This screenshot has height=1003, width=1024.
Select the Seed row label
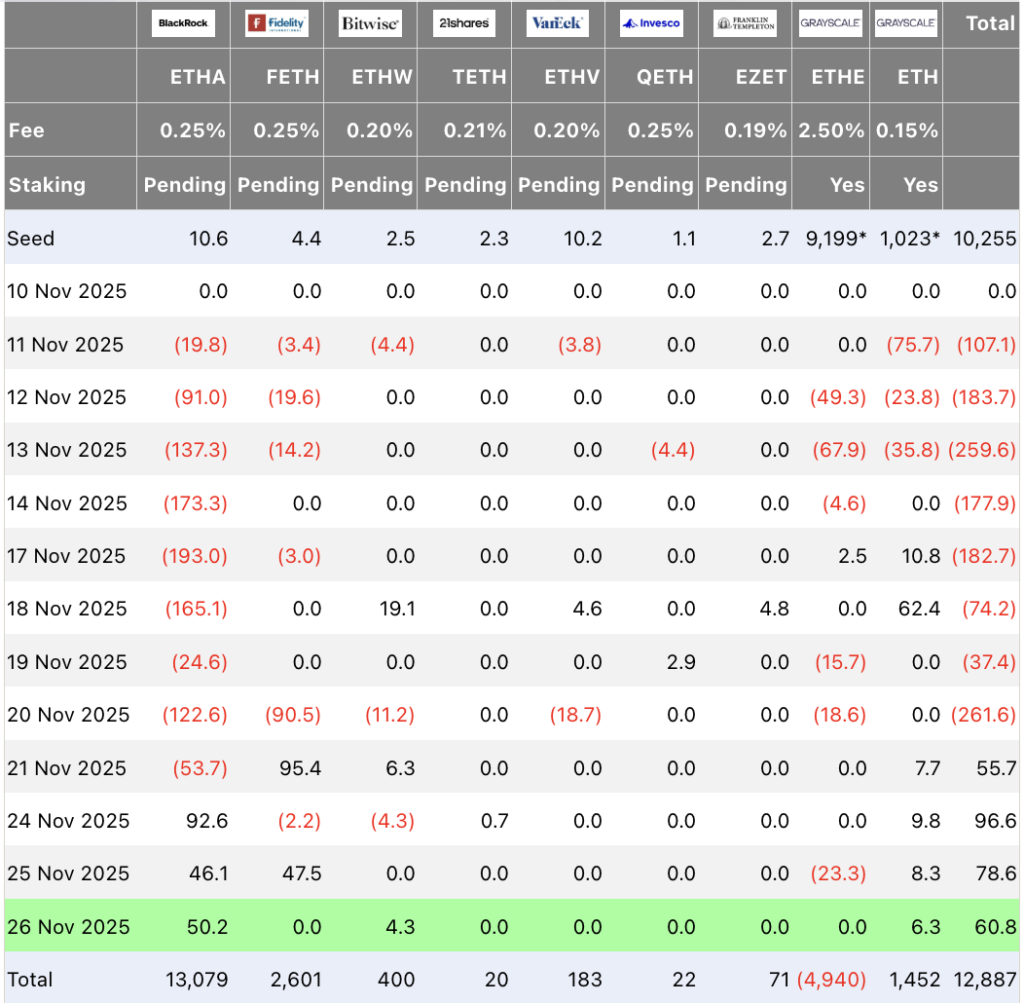[x=31, y=238]
